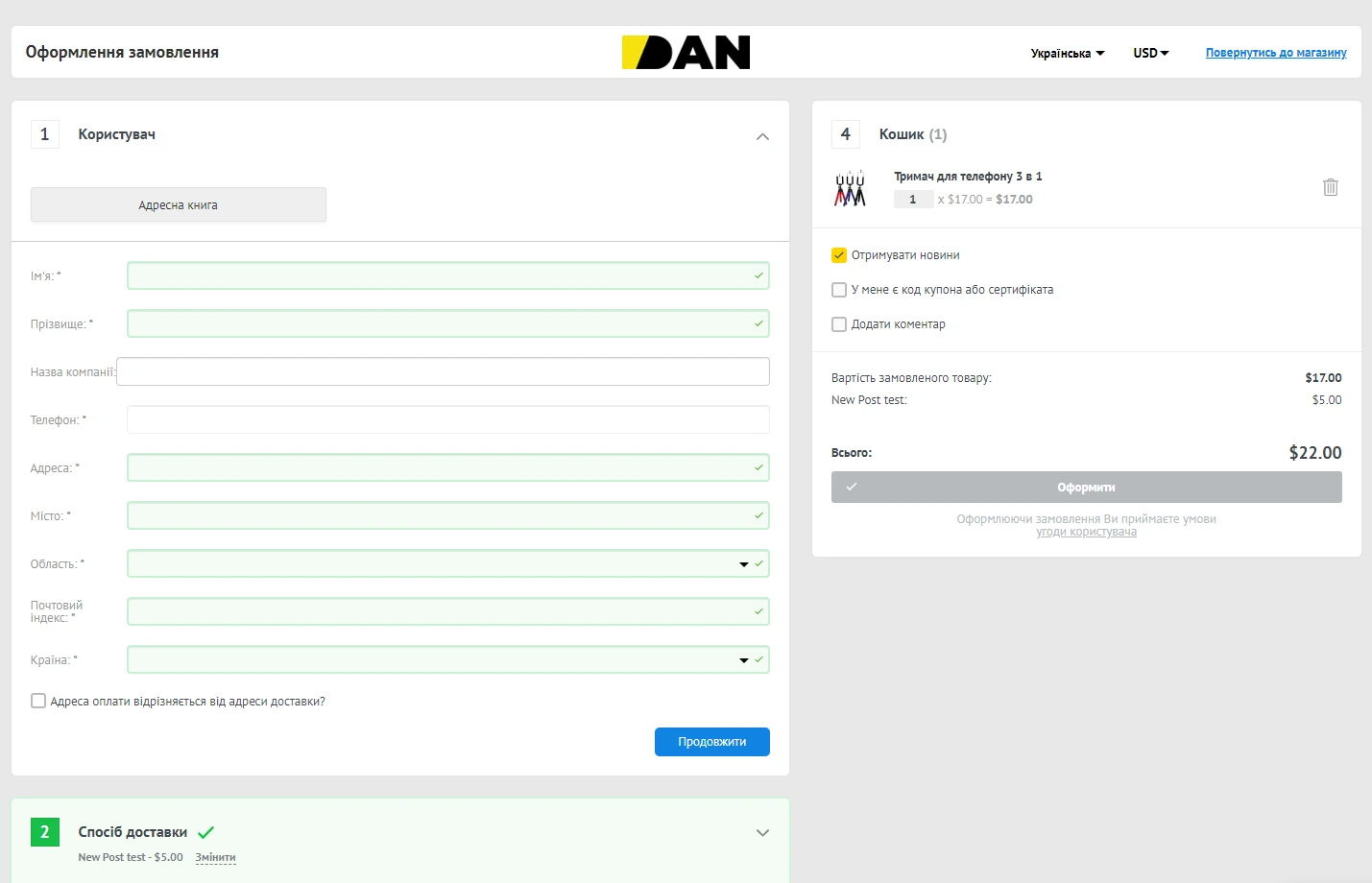Open the Українська language dropdown

pyautogui.click(x=1067, y=54)
